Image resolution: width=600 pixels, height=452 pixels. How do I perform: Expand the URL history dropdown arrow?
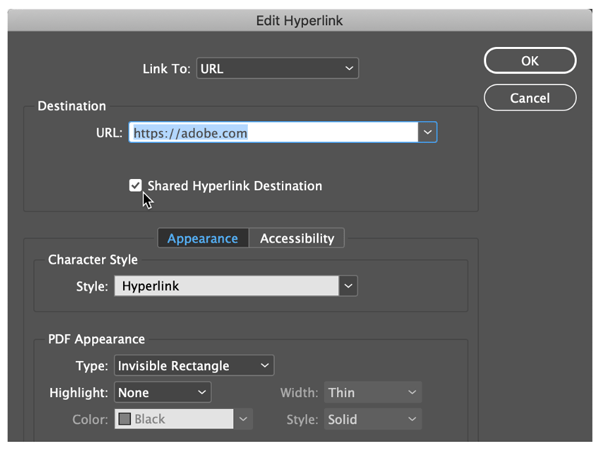pos(427,132)
